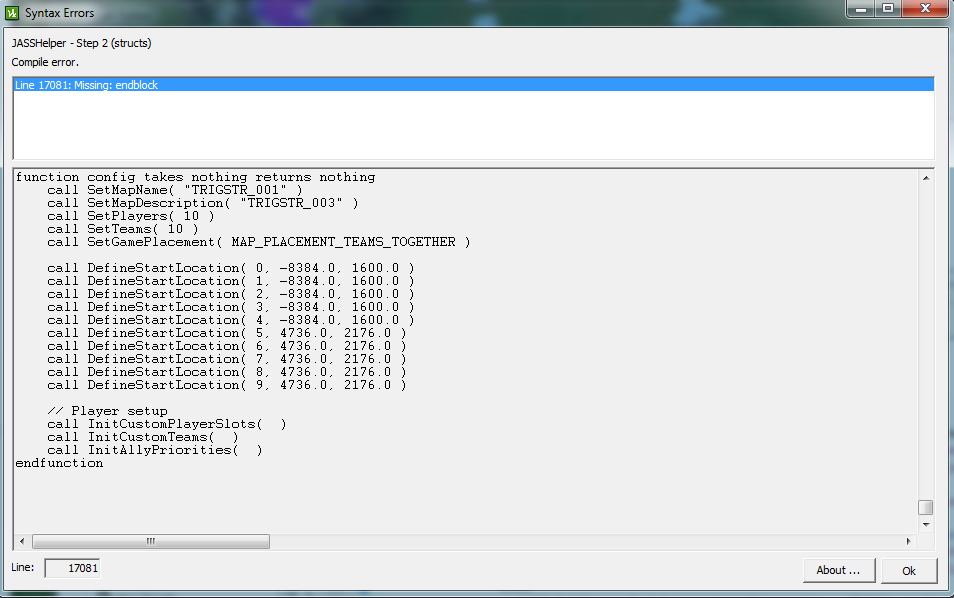Viewport: 954px width, 598px height.
Task: Click the '// Player setup' comment line
Action: [107, 411]
